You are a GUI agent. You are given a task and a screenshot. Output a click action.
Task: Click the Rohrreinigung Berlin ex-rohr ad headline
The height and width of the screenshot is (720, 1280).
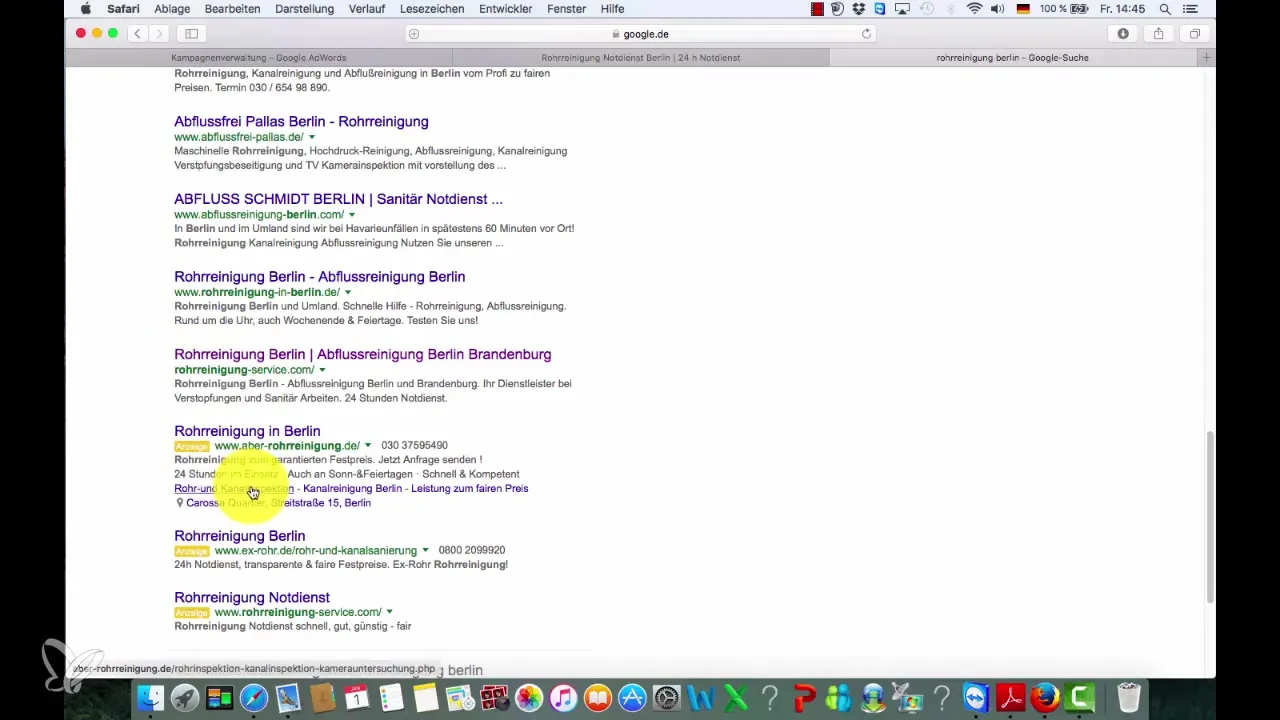(x=239, y=536)
